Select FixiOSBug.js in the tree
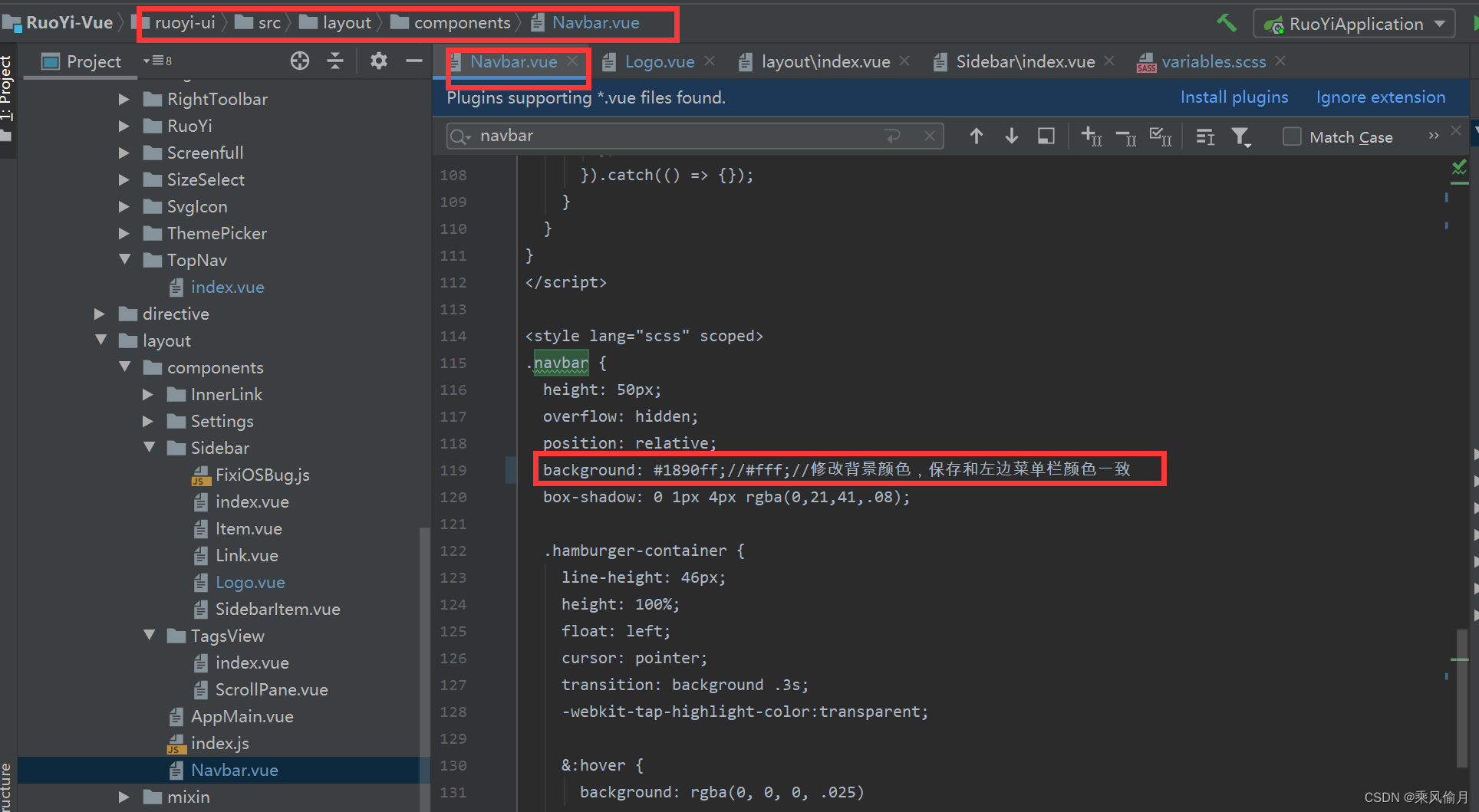The image size is (1479, 812). coord(250,475)
